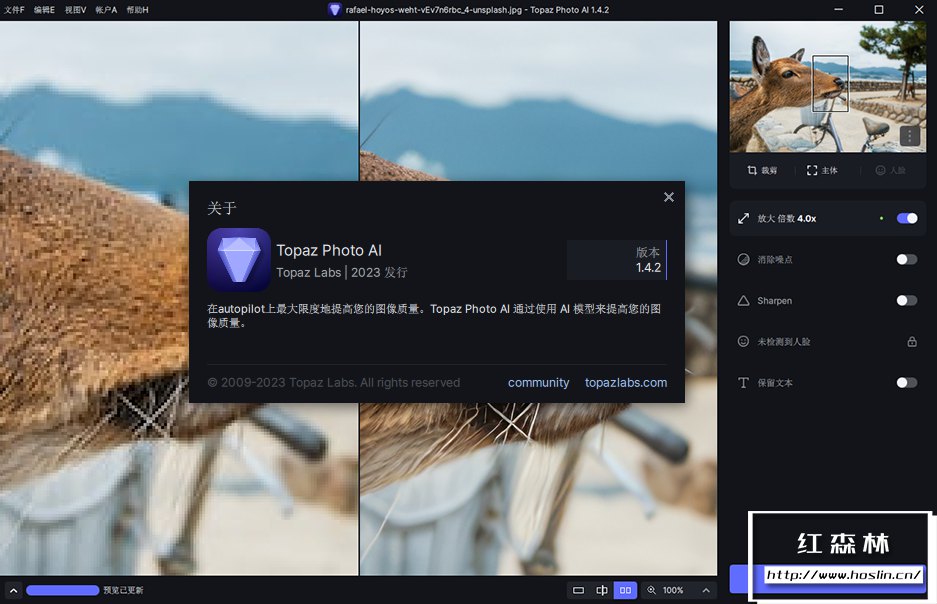Image resolution: width=937 pixels, height=604 pixels.
Task: Click the Topaz icon in the title bar
Action: pyautogui.click(x=335, y=10)
